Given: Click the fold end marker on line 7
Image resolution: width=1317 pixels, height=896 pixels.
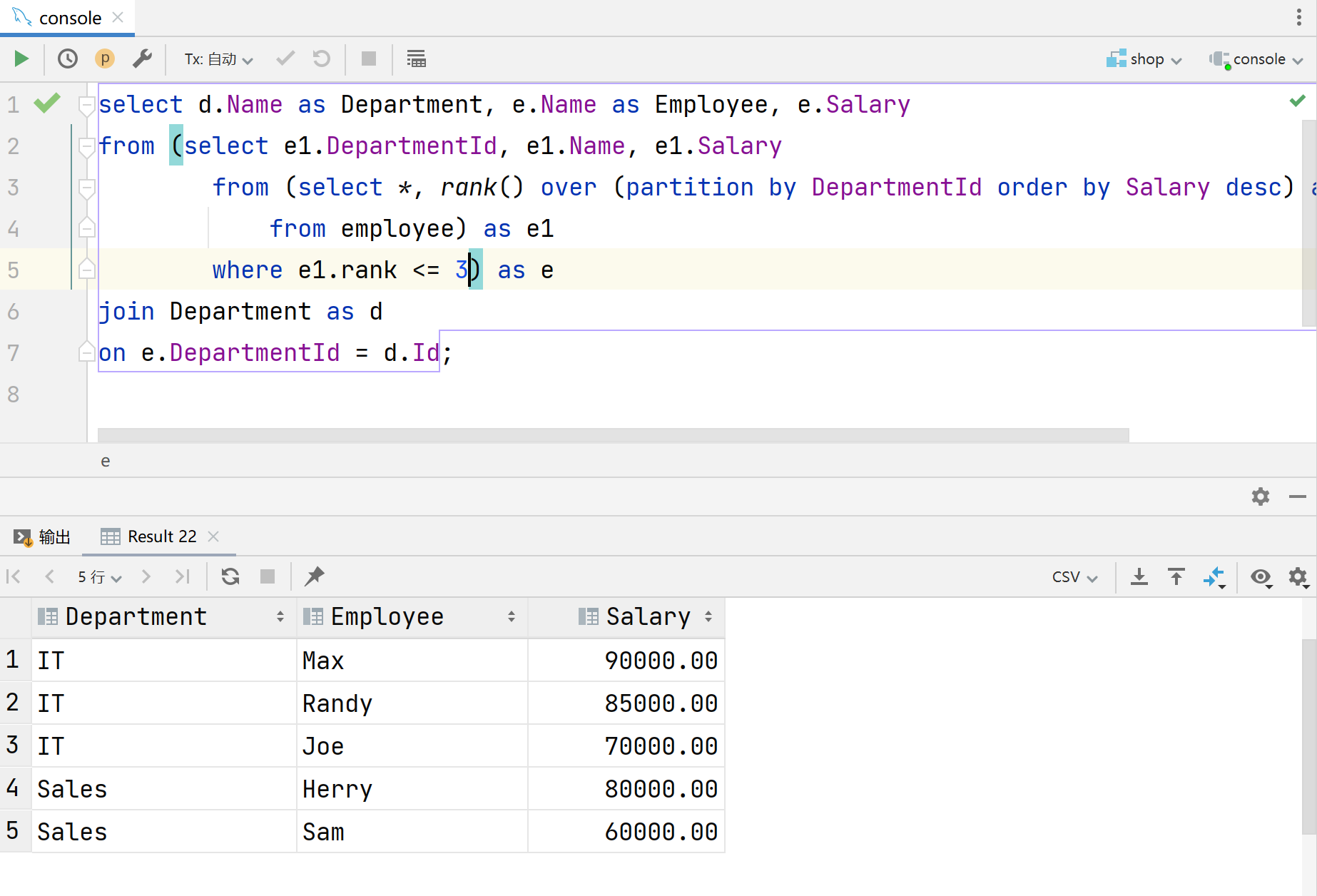Looking at the screenshot, I should point(87,352).
